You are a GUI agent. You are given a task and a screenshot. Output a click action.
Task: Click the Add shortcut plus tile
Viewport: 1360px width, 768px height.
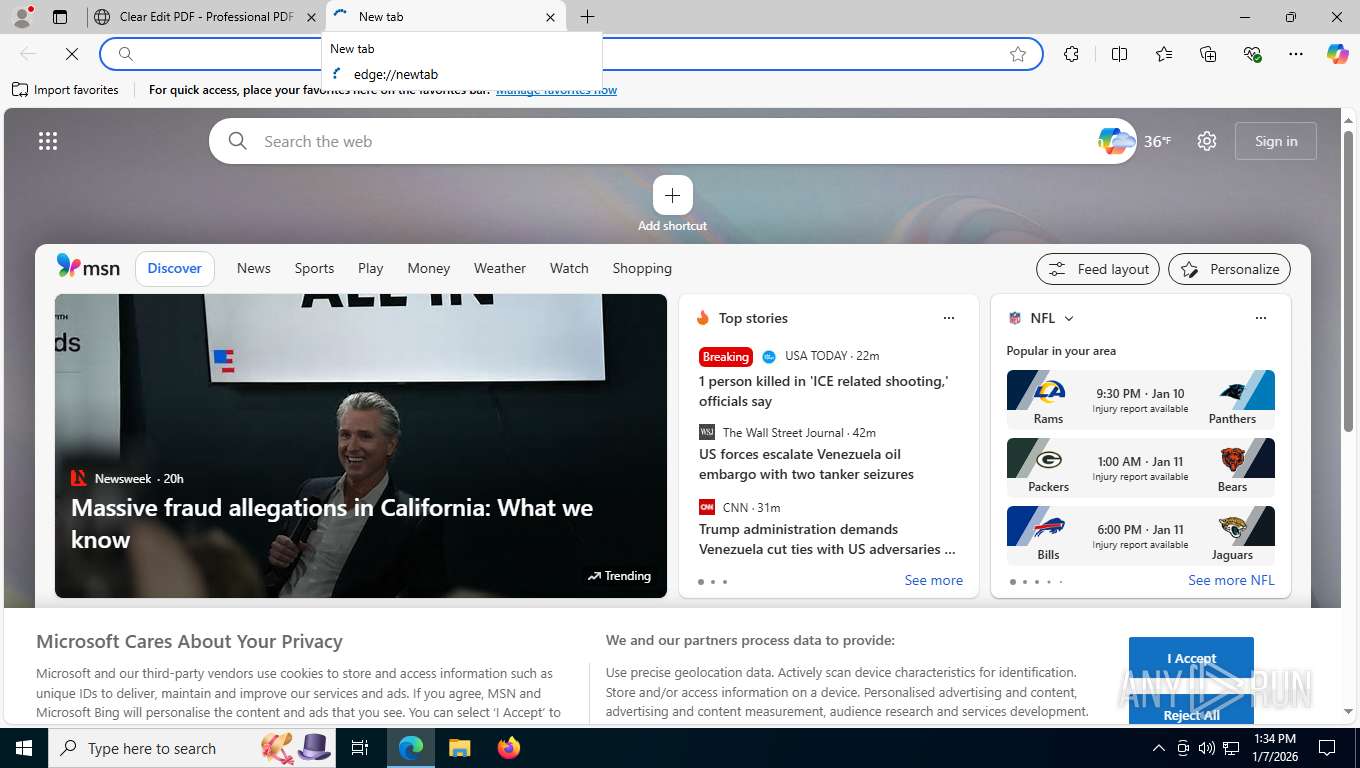672,195
